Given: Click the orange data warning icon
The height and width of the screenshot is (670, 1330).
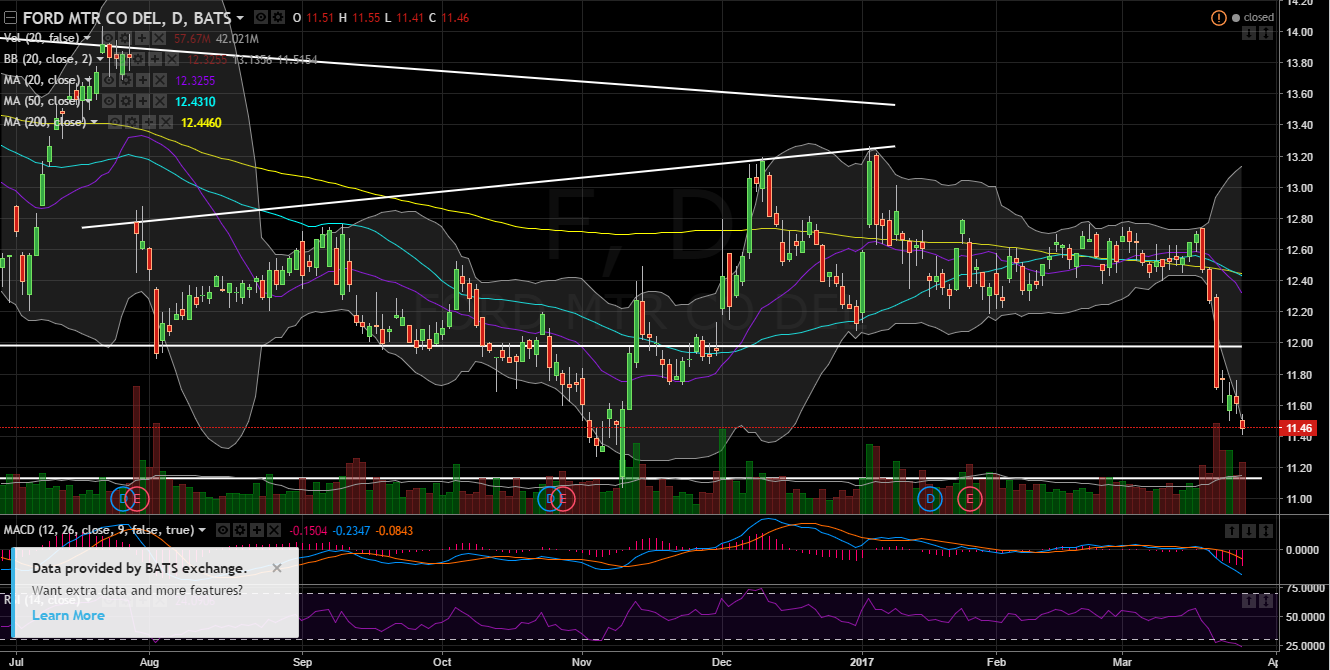Looking at the screenshot, I should point(1218,18).
